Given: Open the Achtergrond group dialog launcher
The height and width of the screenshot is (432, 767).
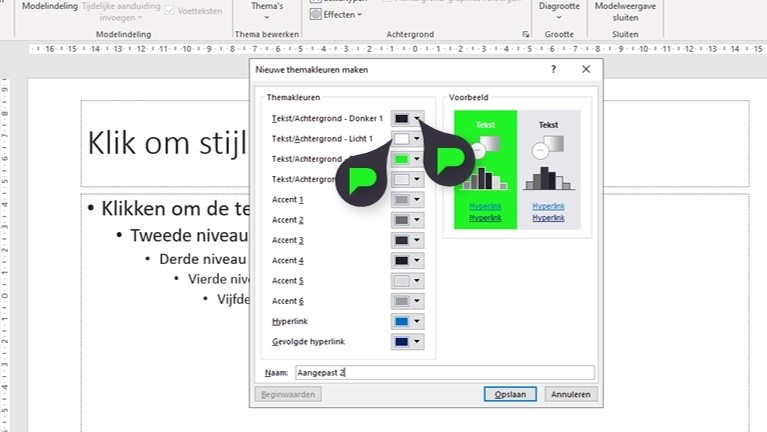Looking at the screenshot, I should [x=526, y=34].
